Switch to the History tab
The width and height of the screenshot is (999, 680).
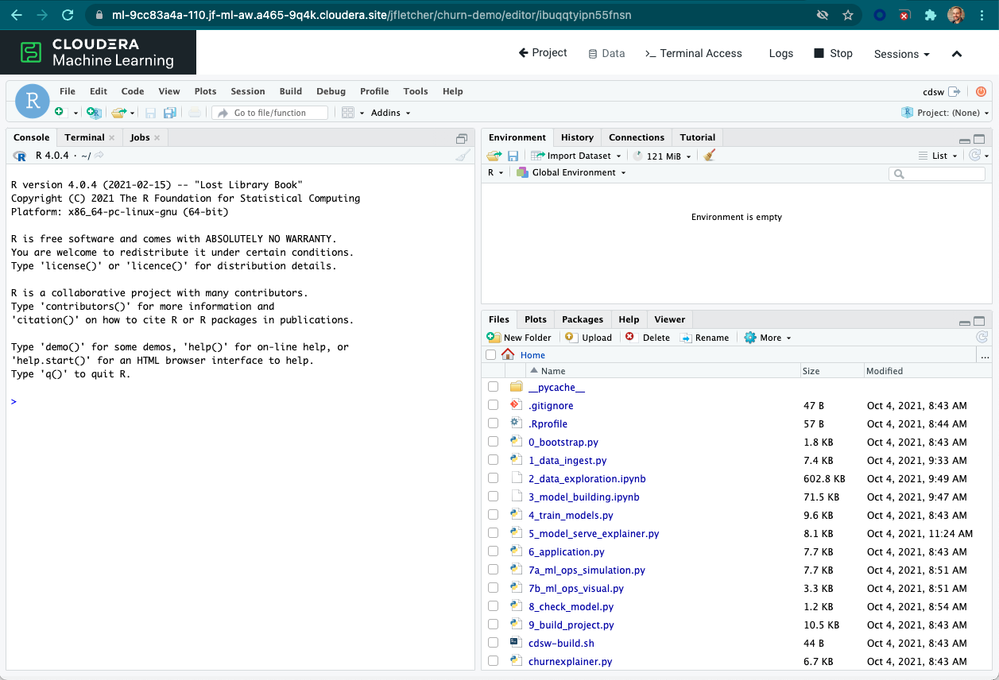577,137
